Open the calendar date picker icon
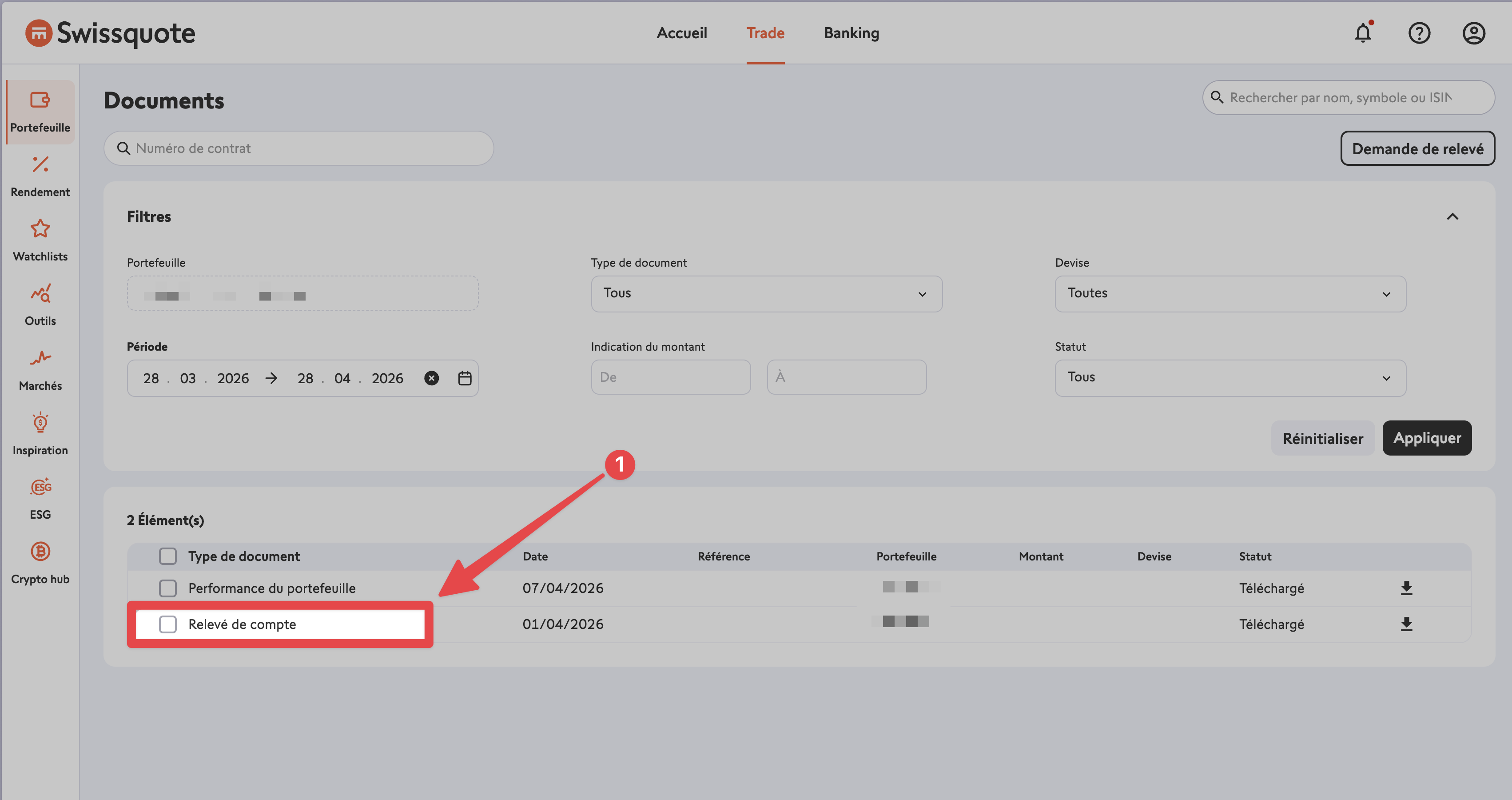 click(x=464, y=378)
